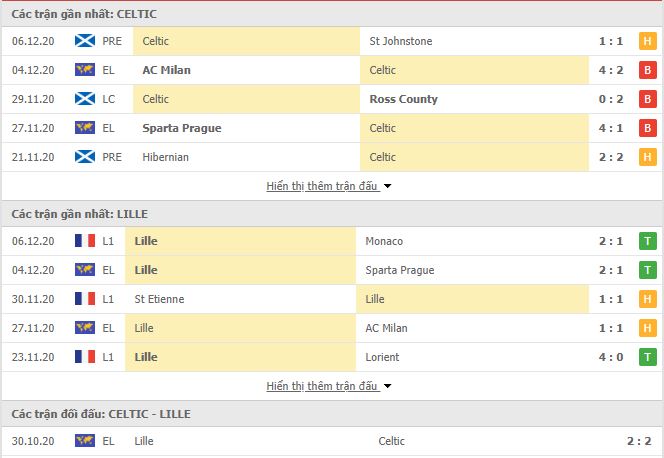Screen dimensions: 664x458
Task: Click Scotland flag on Hibernian 21.11.20 match
Action: tap(85, 157)
